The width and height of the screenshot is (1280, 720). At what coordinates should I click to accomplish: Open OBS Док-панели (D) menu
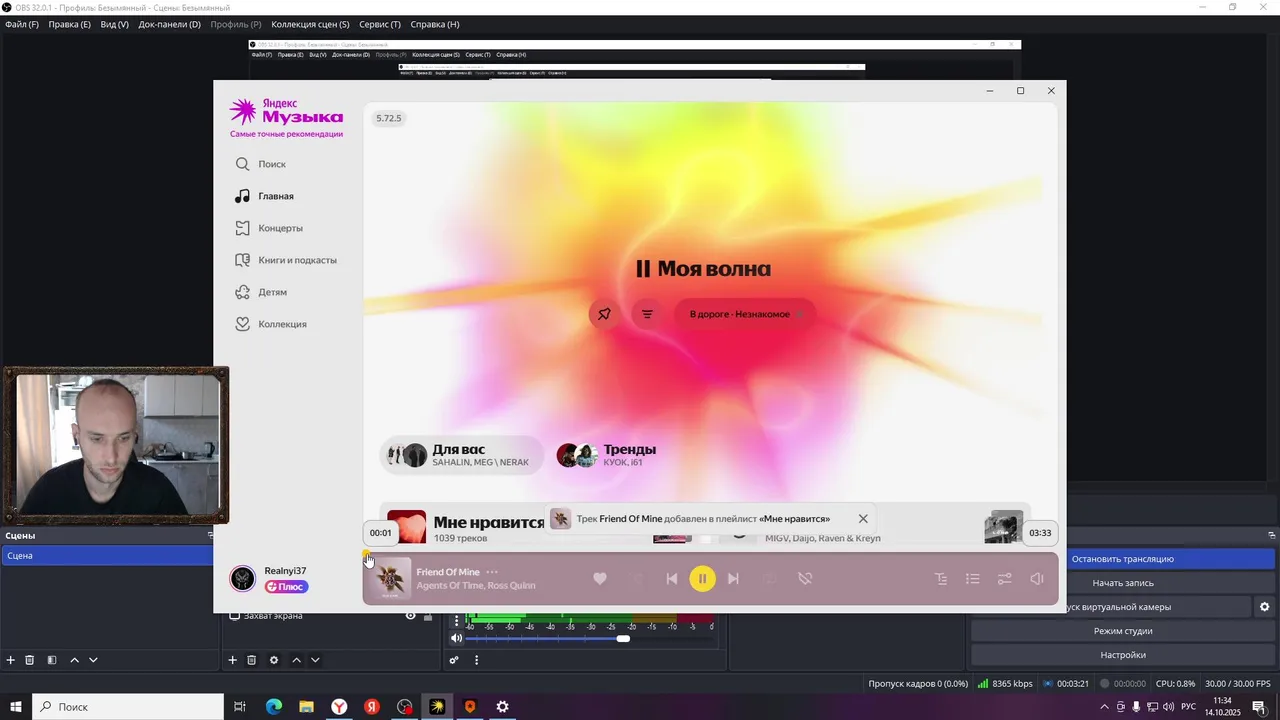coord(169,24)
